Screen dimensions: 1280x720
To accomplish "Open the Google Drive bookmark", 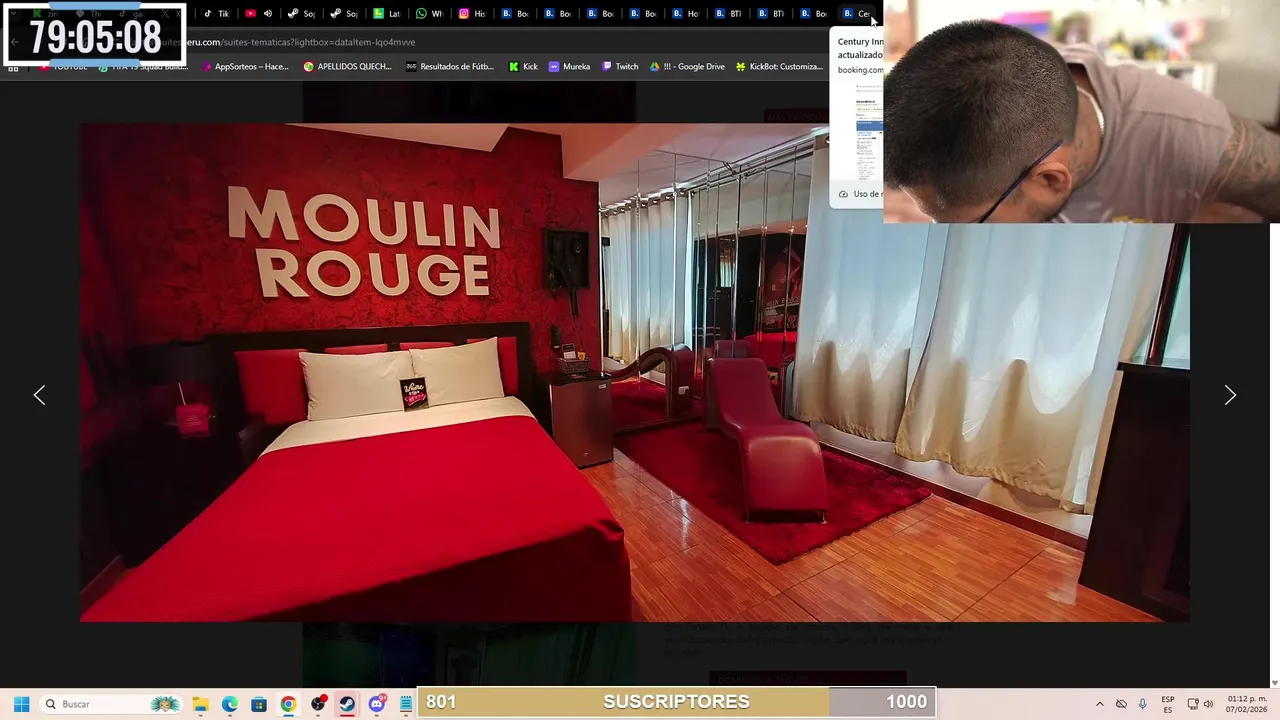I will (687, 67).
